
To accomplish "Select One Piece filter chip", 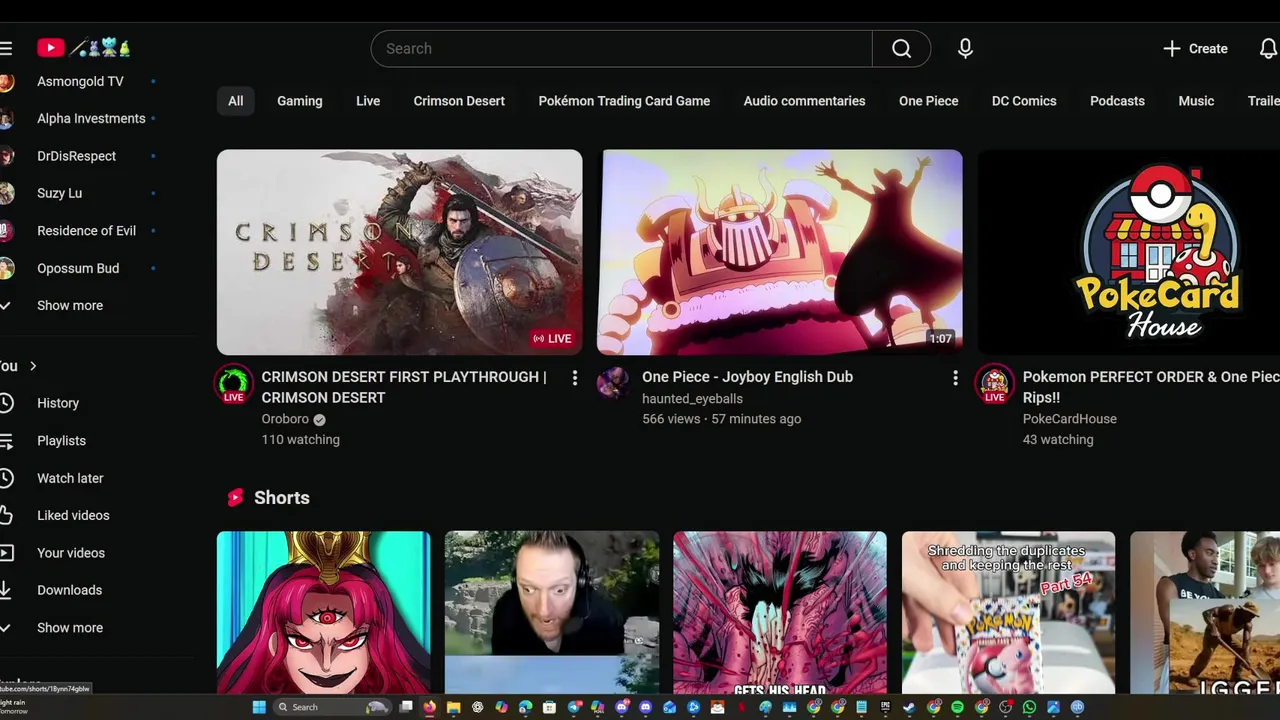I will point(928,101).
